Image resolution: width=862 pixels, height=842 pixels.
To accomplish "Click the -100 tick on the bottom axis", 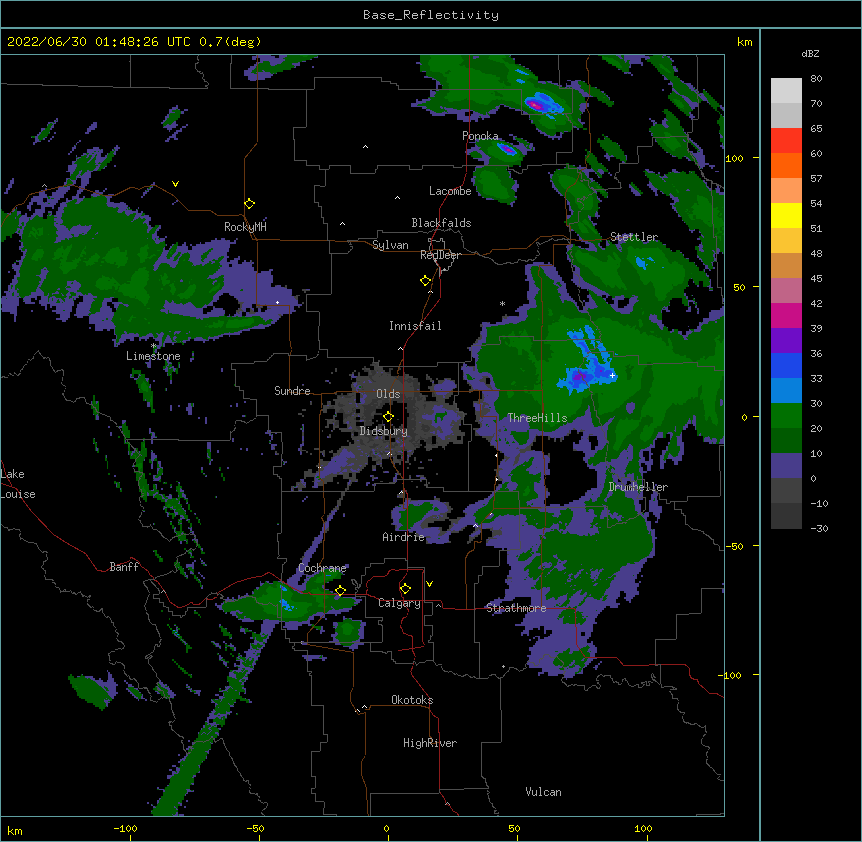I will (125, 829).
